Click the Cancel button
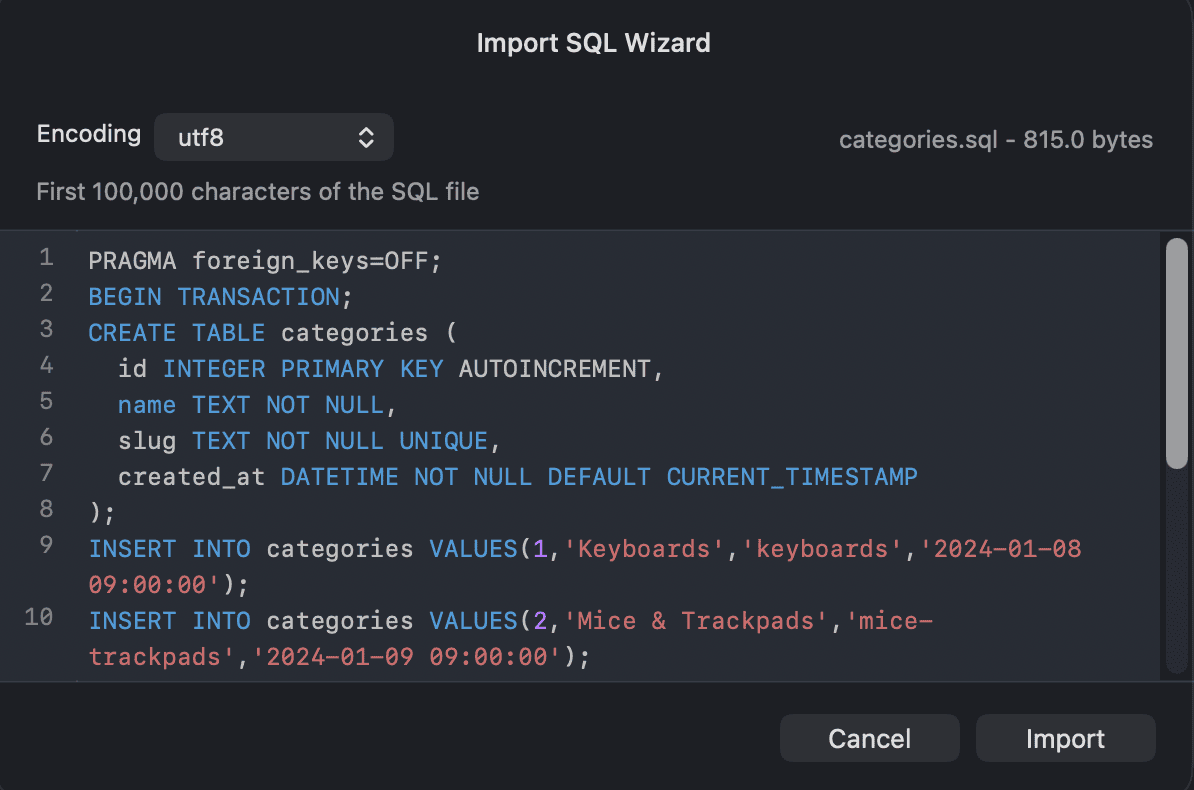This screenshot has height=790, width=1194. 870,738
